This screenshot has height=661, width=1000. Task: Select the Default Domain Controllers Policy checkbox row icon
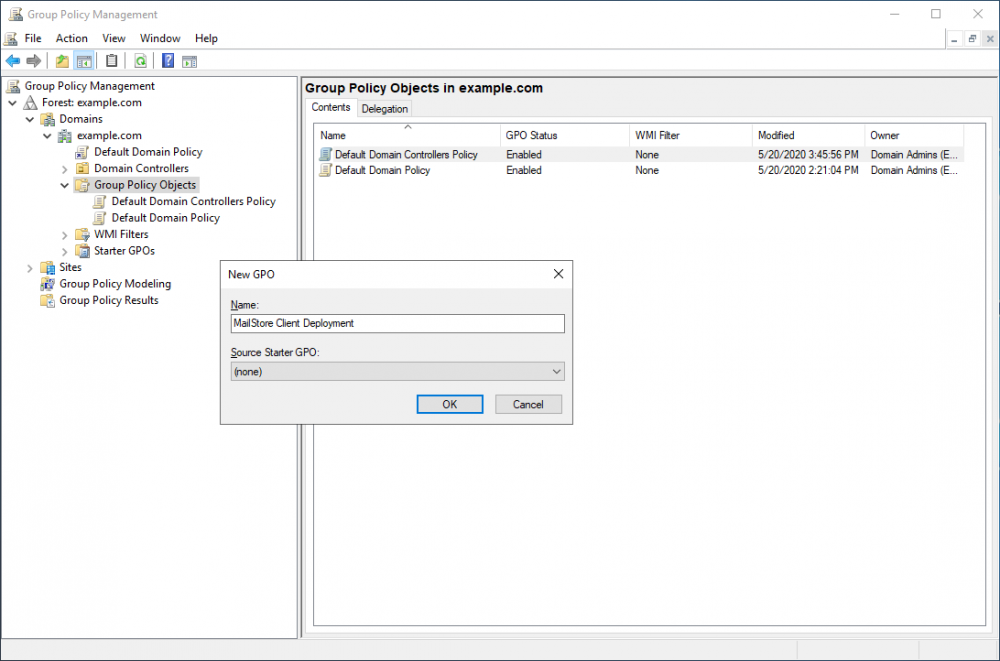[325, 154]
